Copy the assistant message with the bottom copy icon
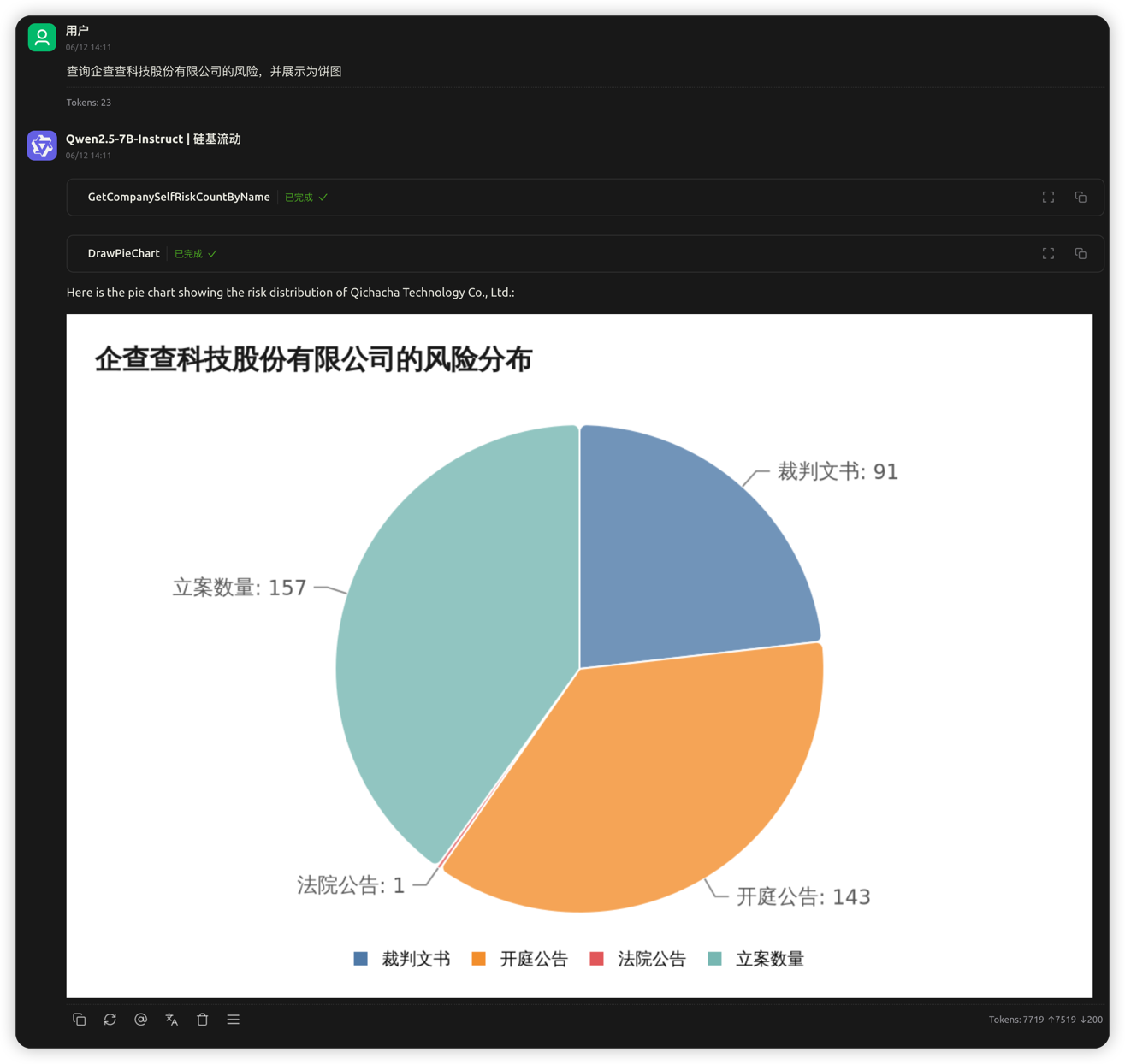The image size is (1125, 1064). pyautogui.click(x=80, y=1019)
